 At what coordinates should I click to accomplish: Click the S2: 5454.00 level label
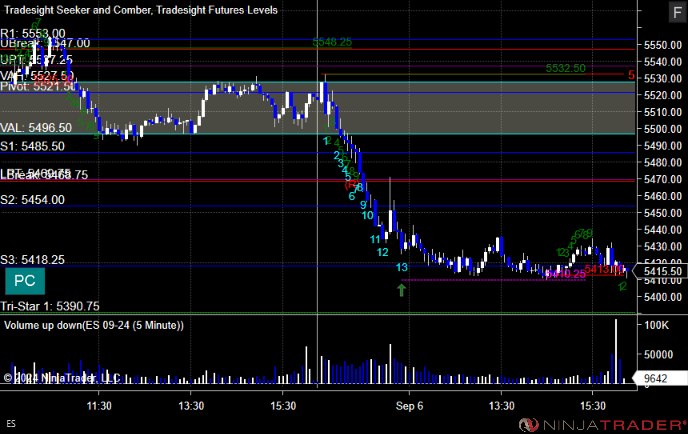(32, 200)
